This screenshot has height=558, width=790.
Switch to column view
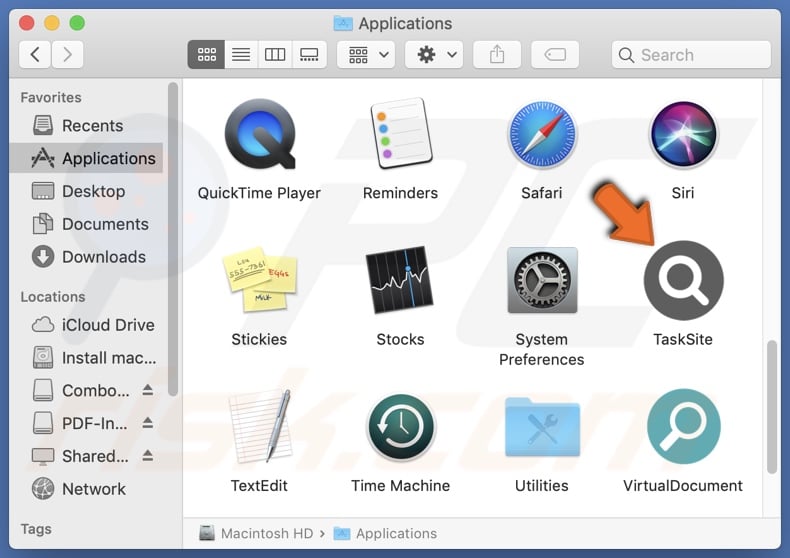point(275,54)
